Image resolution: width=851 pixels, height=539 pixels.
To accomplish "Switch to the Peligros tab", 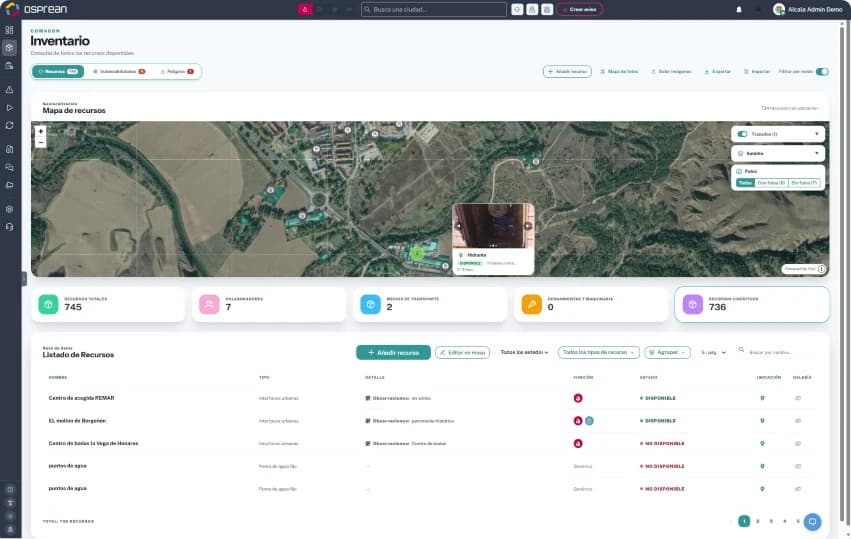I will pyautogui.click(x=177, y=72).
